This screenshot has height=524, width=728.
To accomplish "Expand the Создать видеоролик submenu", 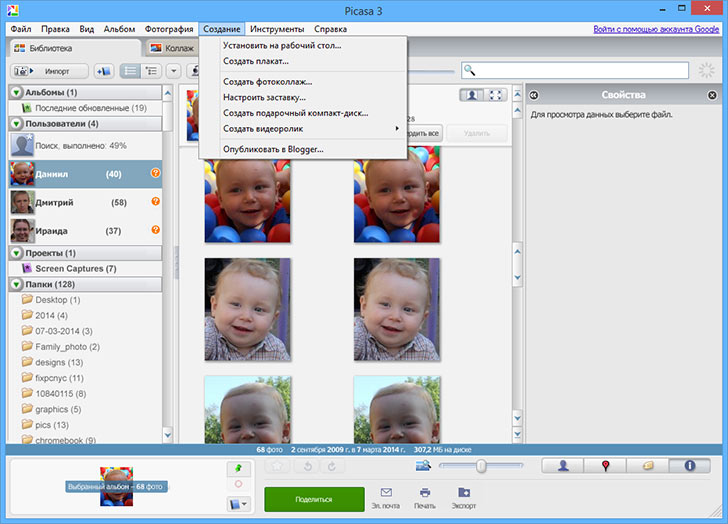I will (x=303, y=129).
